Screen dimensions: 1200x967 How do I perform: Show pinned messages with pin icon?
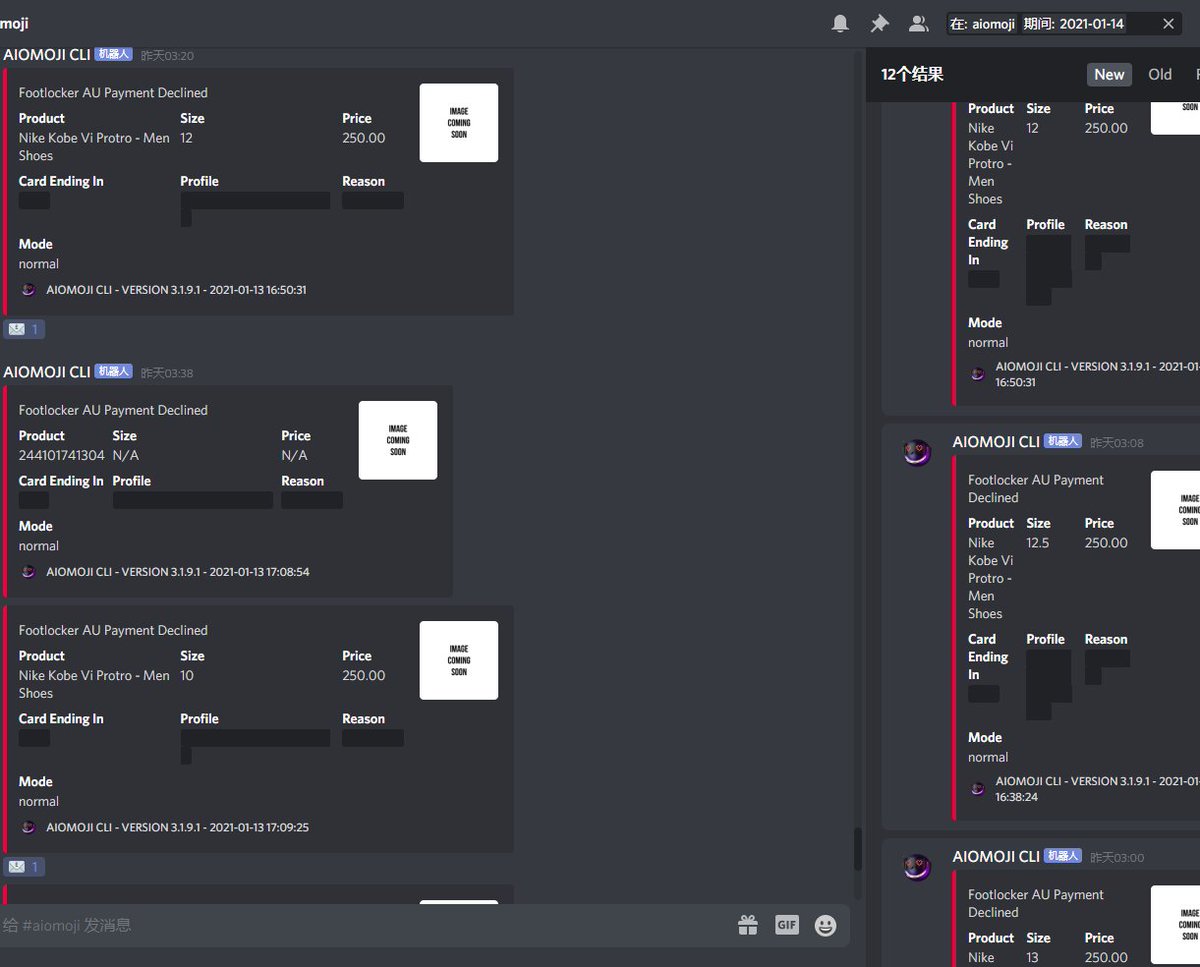pyautogui.click(x=879, y=23)
